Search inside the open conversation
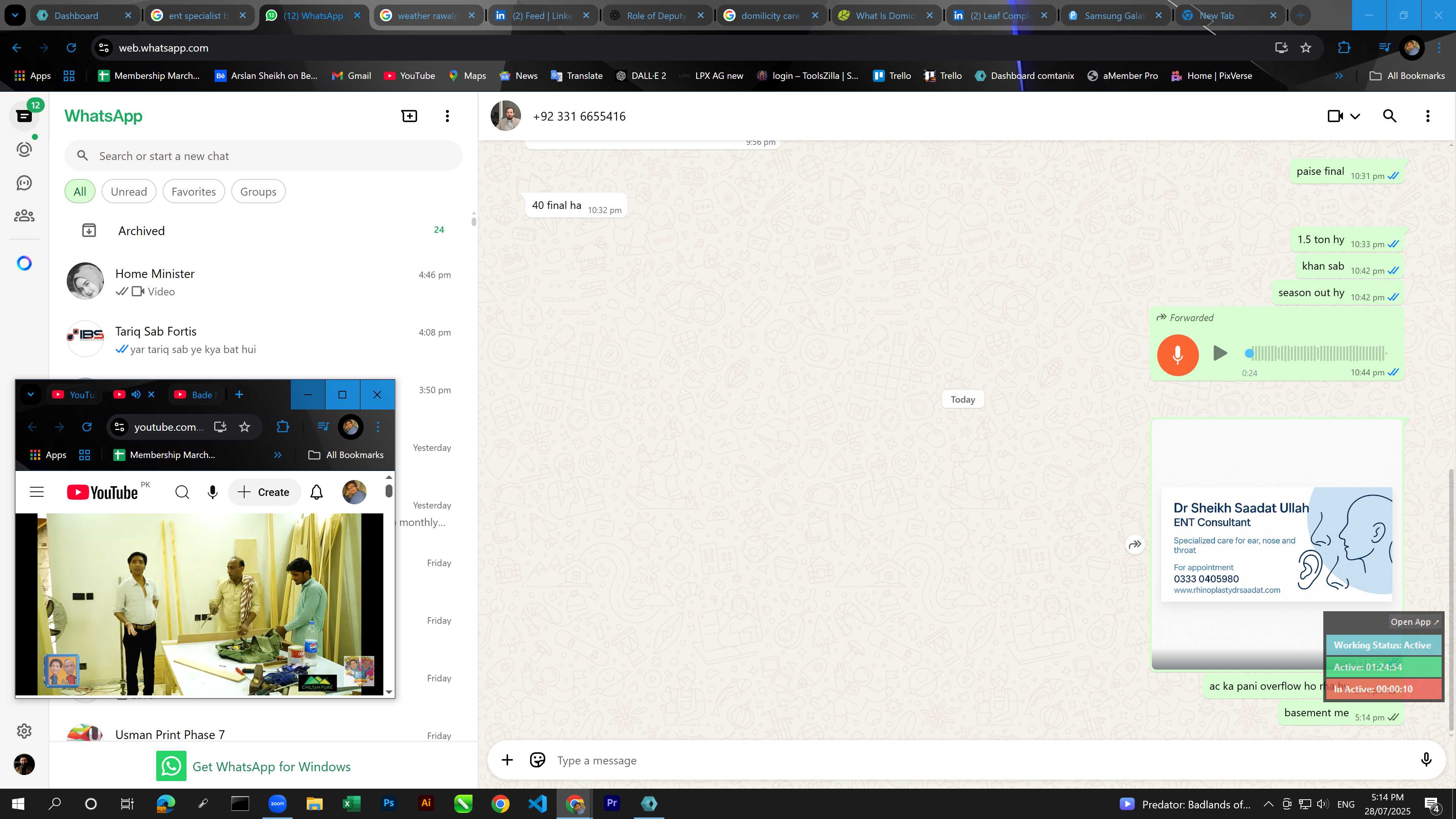The image size is (1456, 819). tap(1389, 116)
